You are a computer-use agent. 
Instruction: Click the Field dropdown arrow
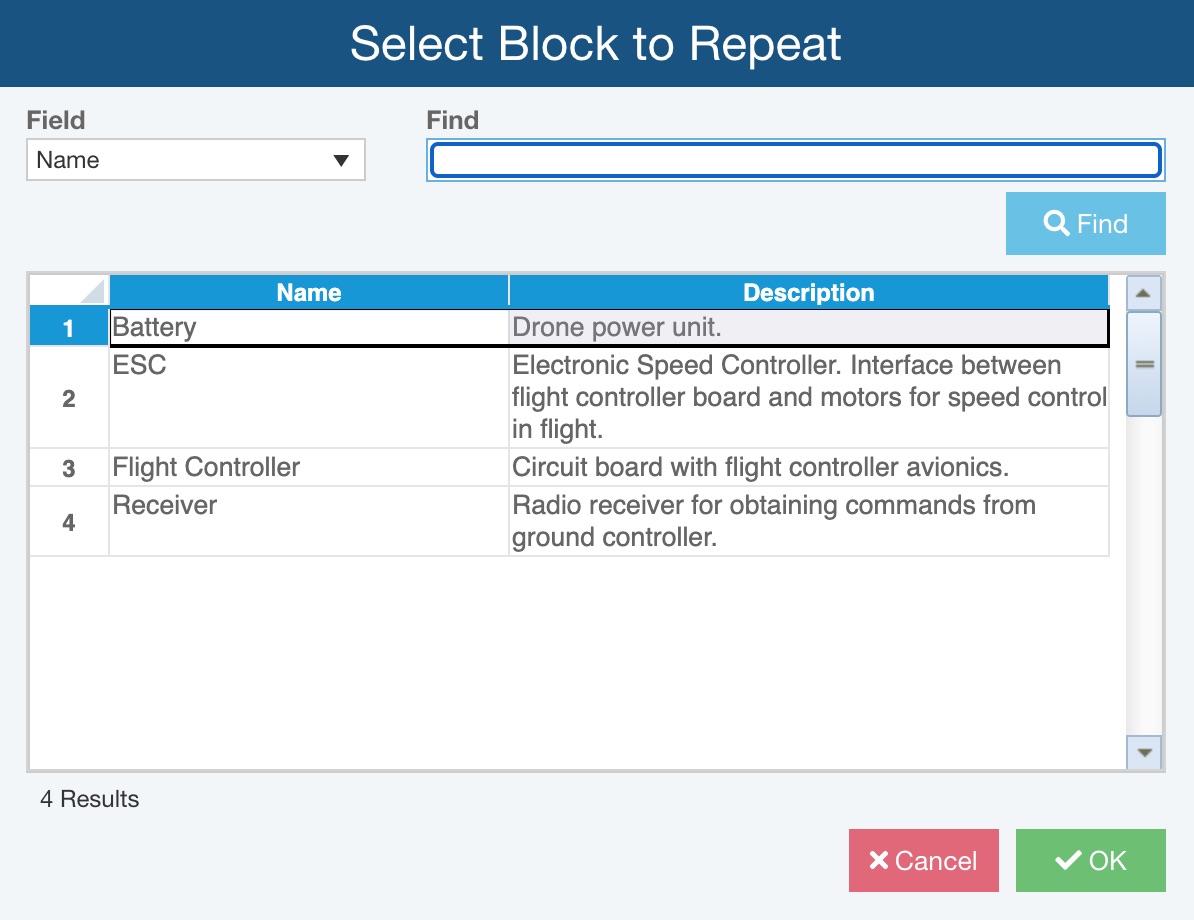click(343, 159)
